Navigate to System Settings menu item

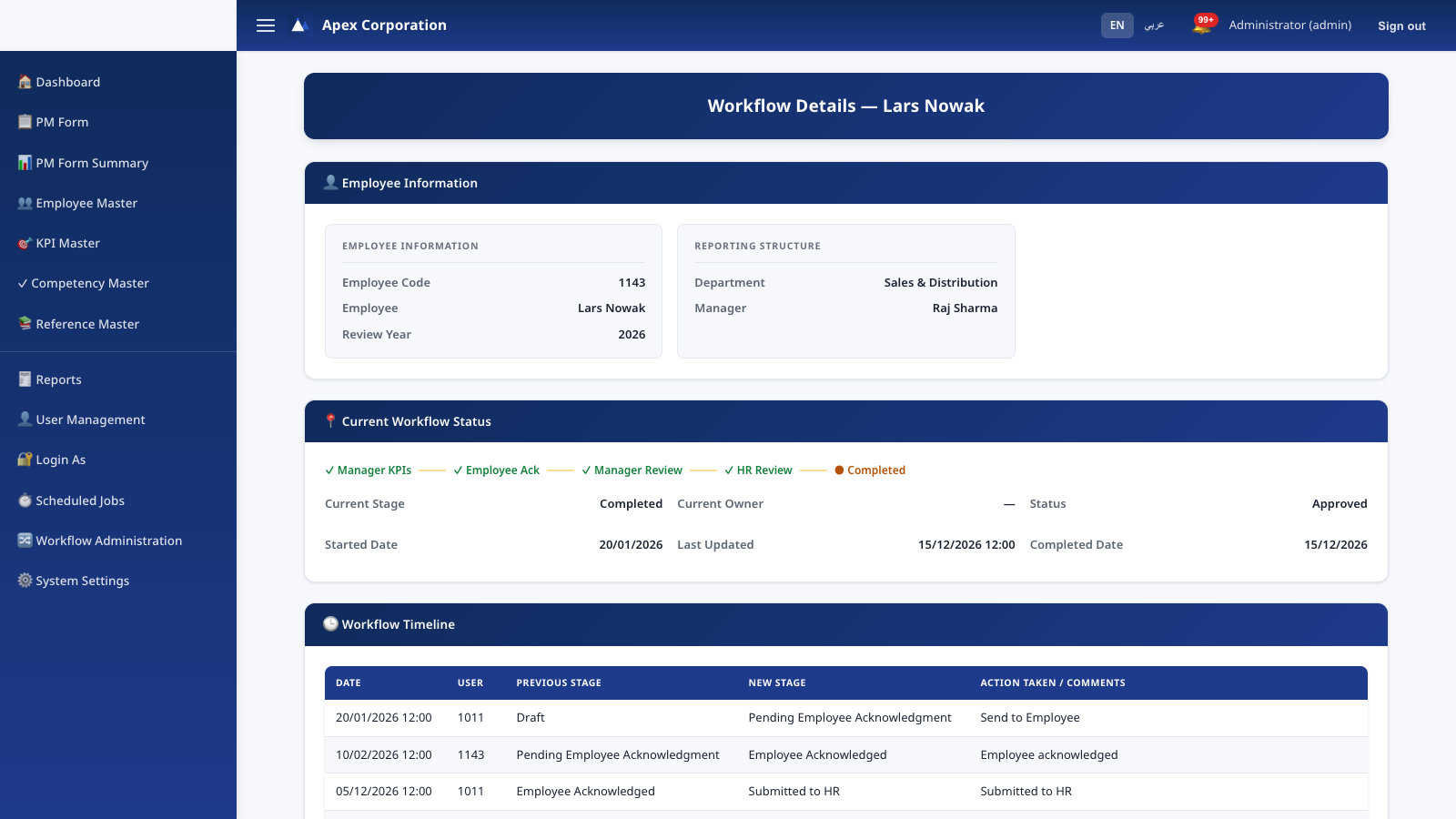pyautogui.click(x=118, y=581)
